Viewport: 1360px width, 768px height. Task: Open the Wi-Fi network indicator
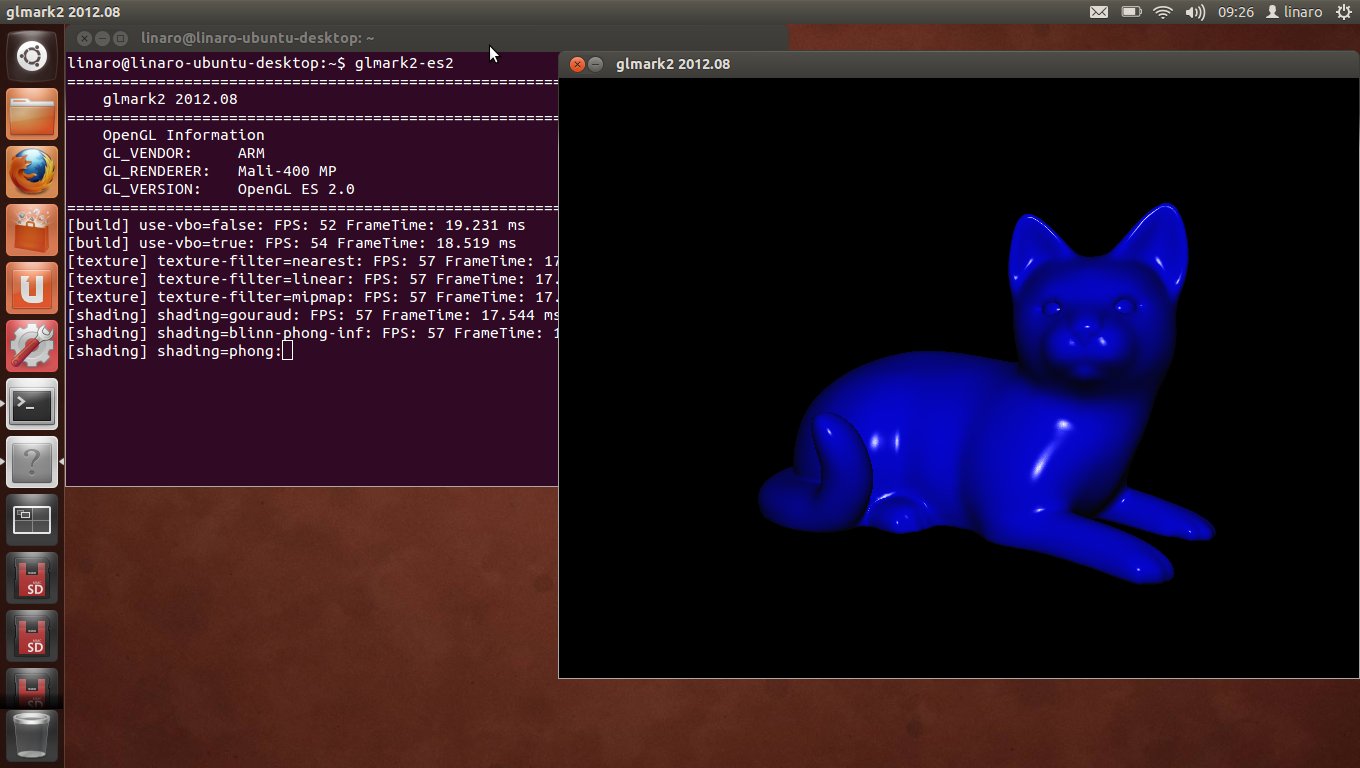point(1162,12)
